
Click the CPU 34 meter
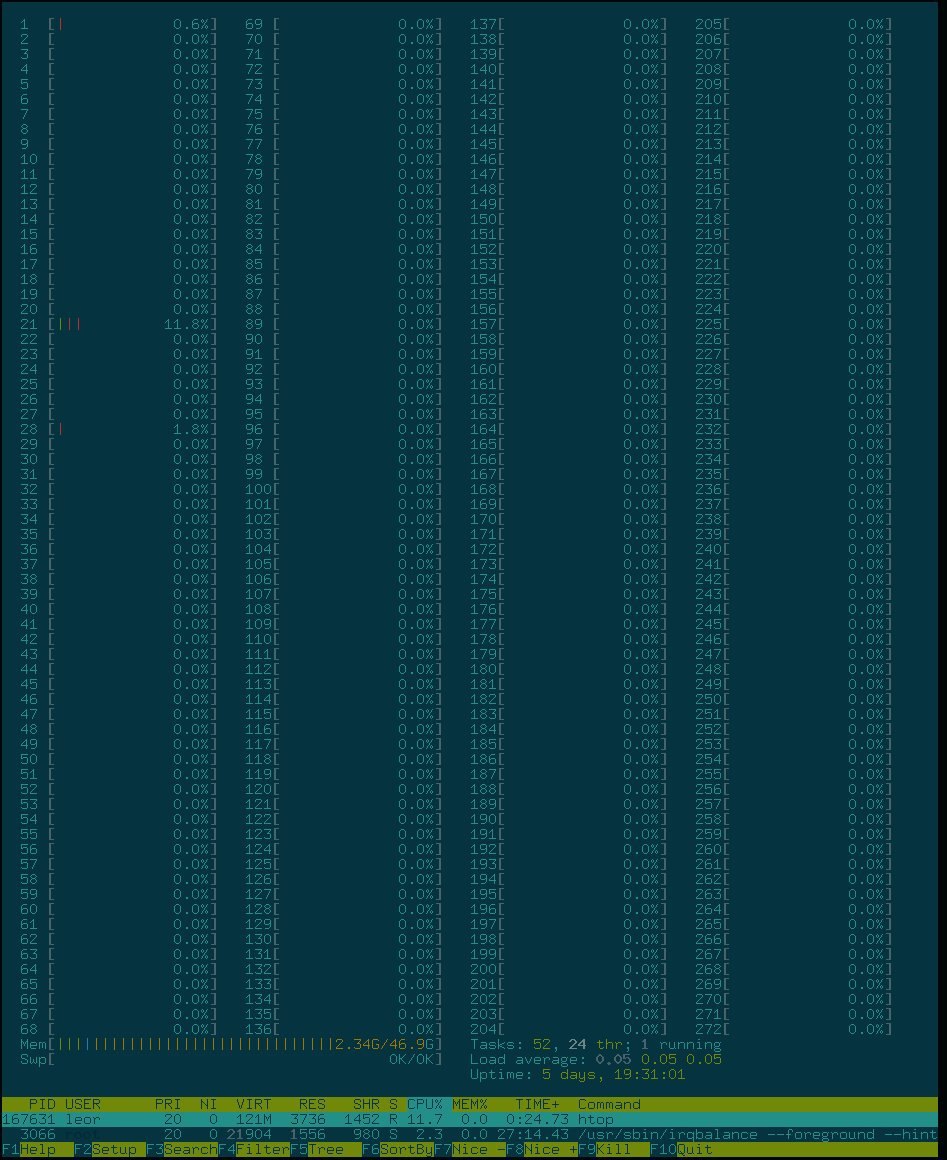tap(118, 519)
